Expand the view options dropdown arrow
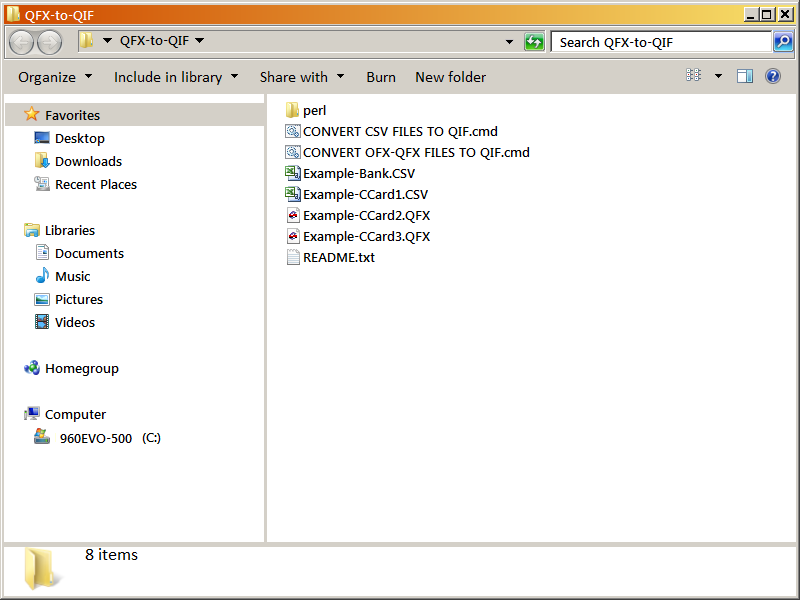800x600 pixels. coord(718,76)
